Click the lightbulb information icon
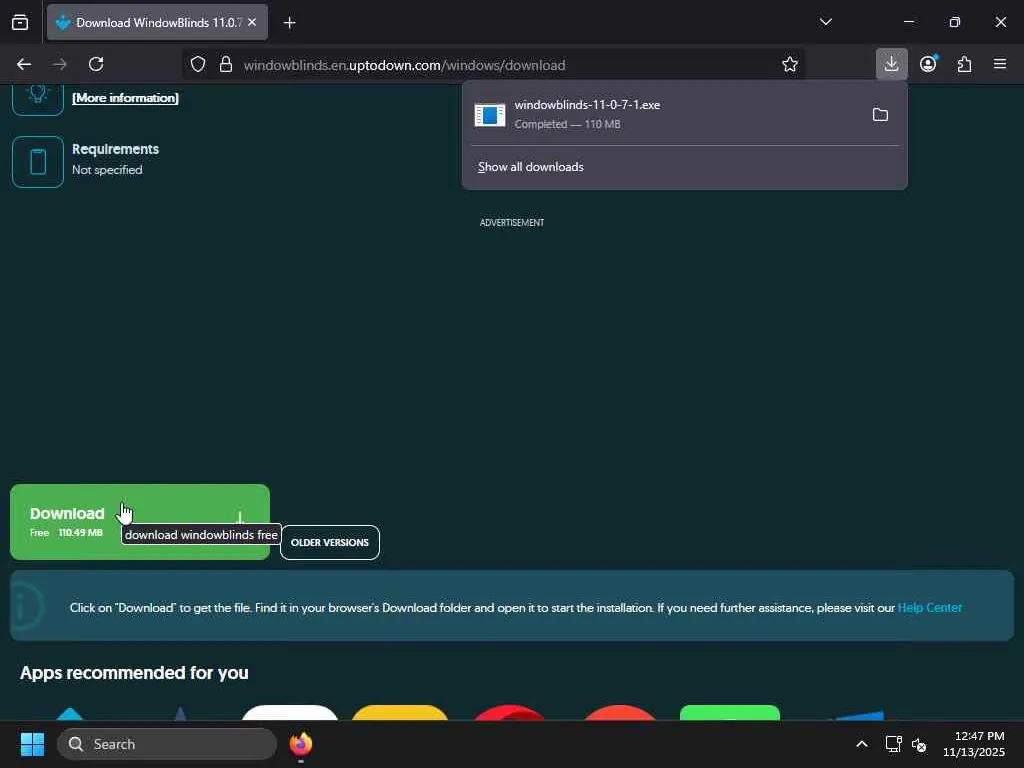 click(x=38, y=99)
